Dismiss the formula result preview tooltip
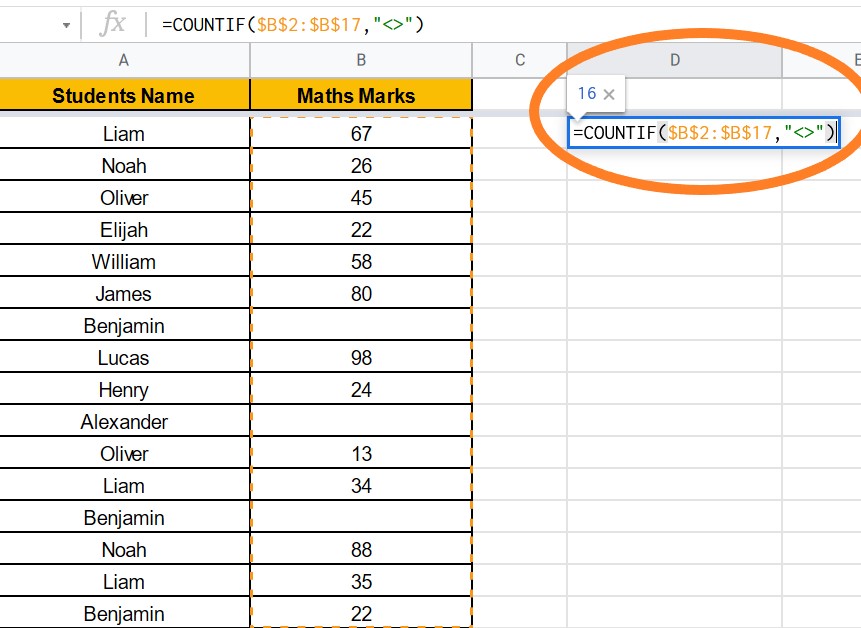 click(x=612, y=93)
